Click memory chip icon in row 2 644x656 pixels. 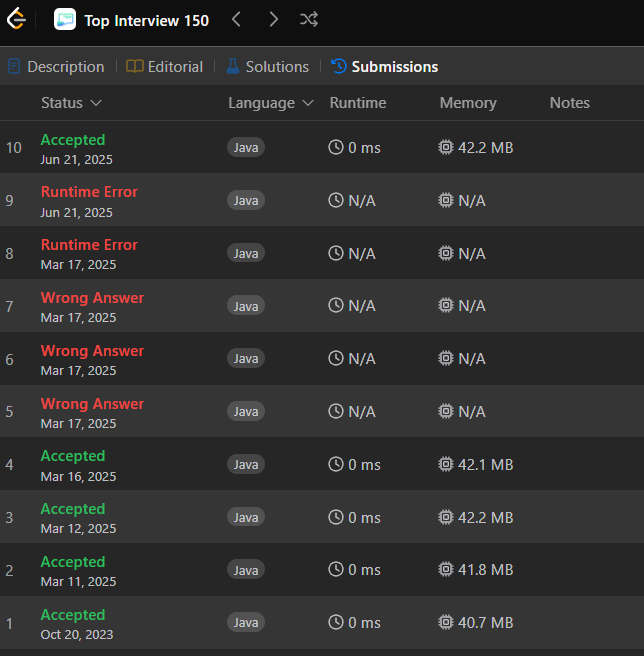(446, 569)
